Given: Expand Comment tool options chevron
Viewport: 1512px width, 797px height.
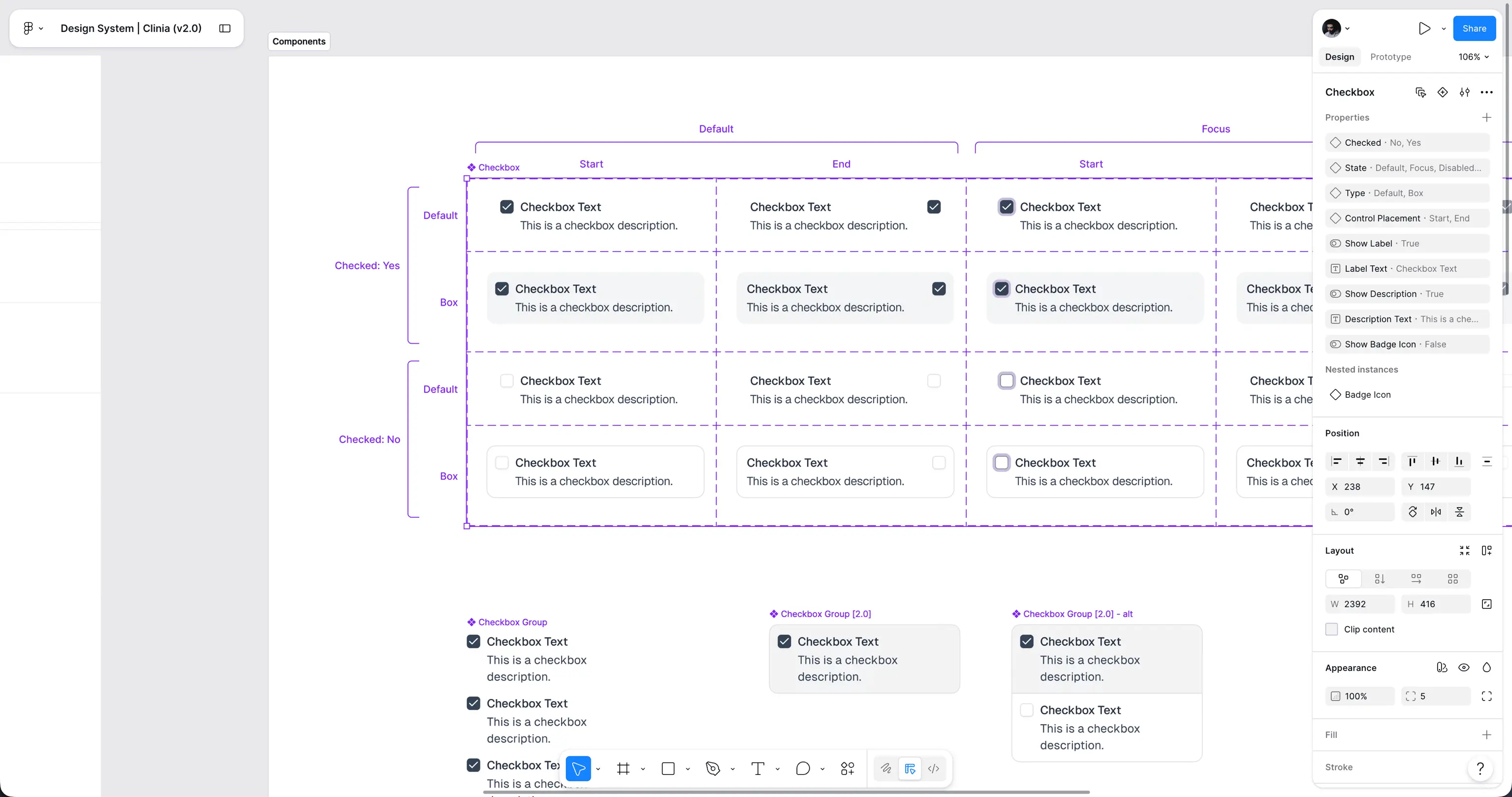Looking at the screenshot, I should coord(822,769).
